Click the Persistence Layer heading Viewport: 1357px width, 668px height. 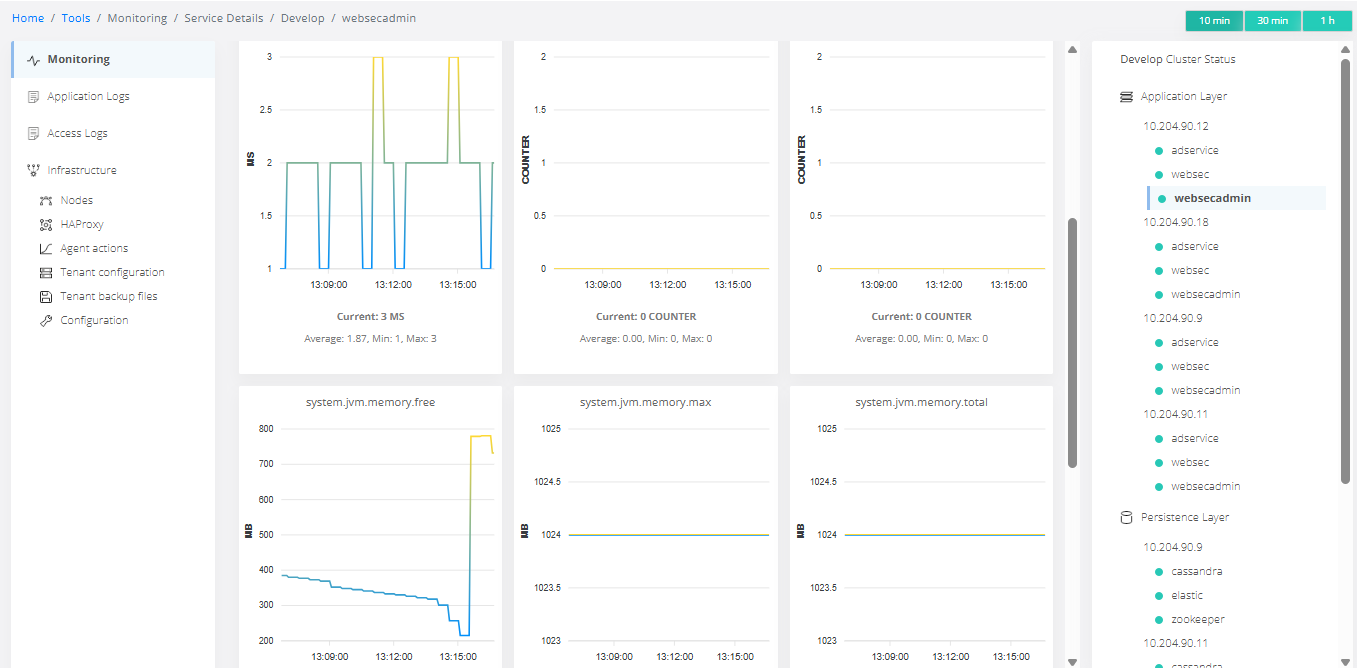1185,518
